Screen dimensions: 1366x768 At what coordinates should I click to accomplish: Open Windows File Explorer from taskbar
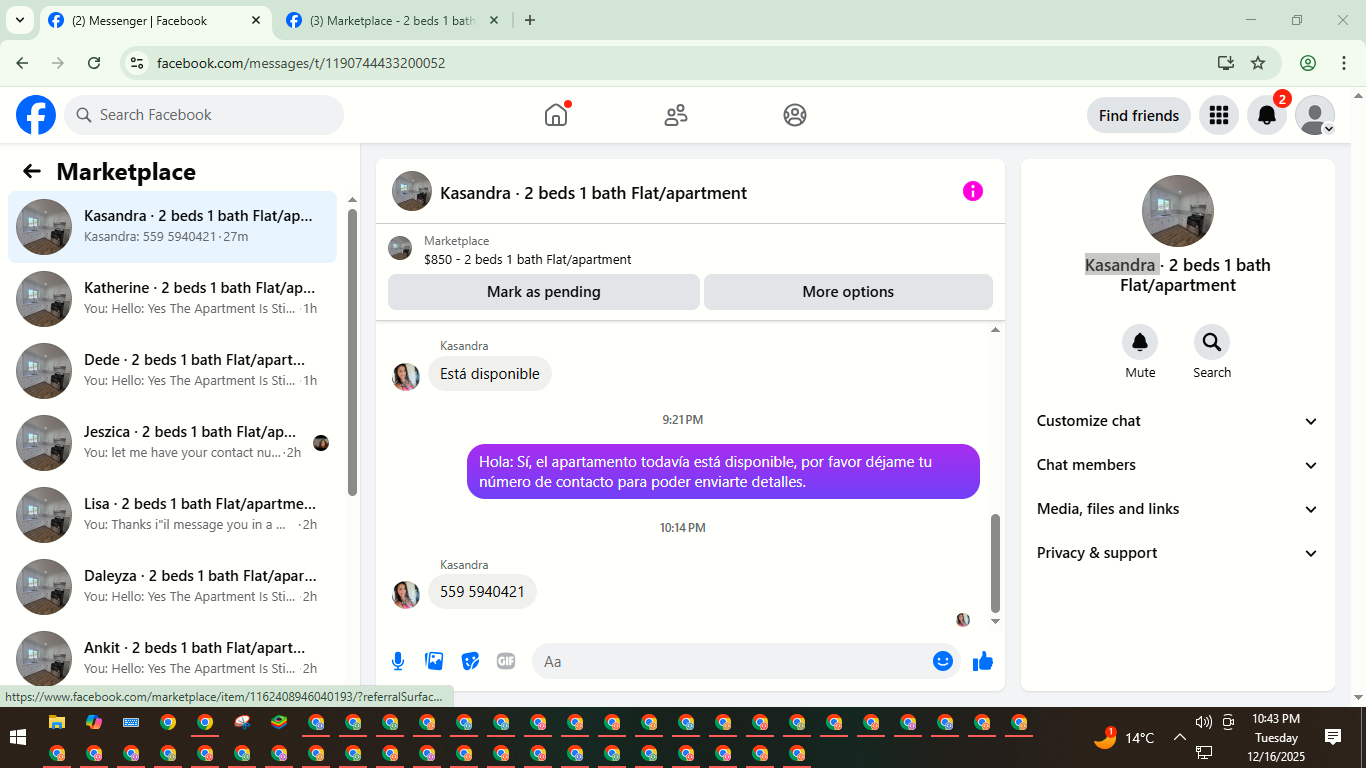(x=57, y=722)
